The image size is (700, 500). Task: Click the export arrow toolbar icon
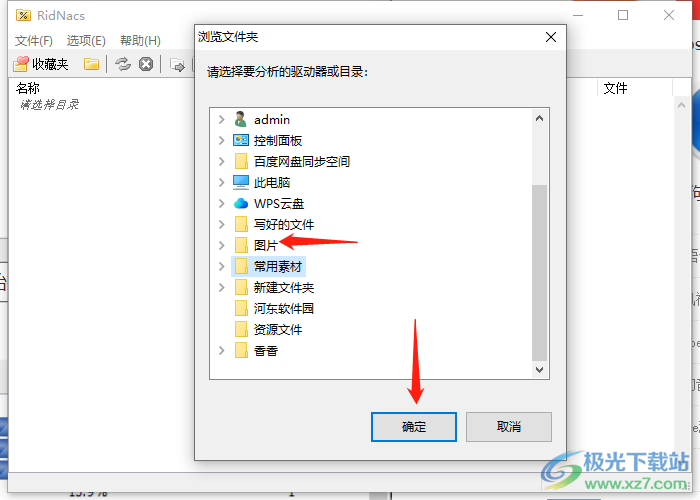pos(178,65)
